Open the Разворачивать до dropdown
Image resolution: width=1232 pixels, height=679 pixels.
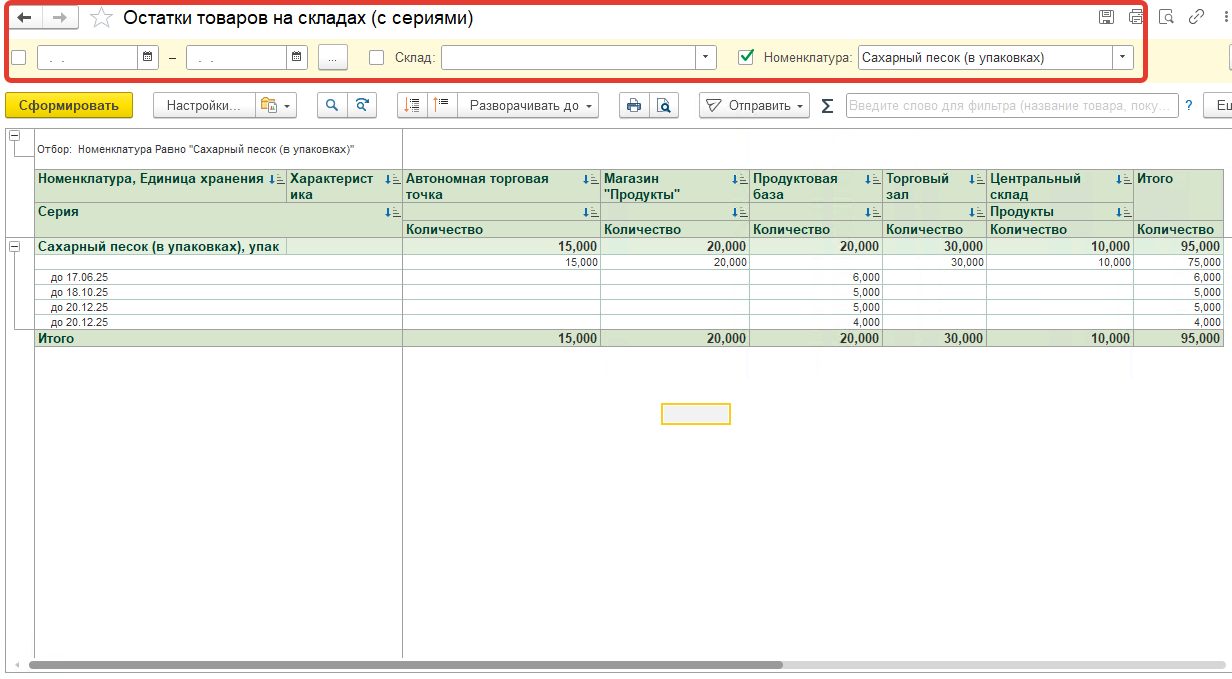coord(528,105)
